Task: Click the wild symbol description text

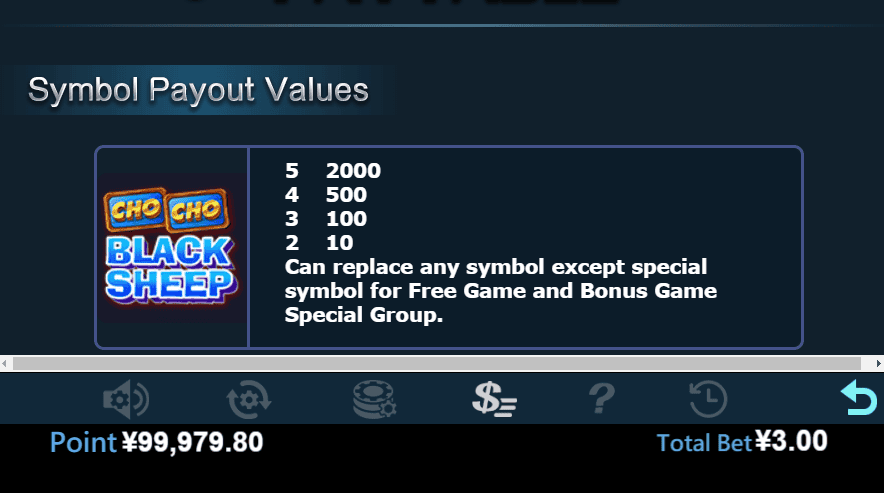Action: pyautogui.click(x=501, y=290)
